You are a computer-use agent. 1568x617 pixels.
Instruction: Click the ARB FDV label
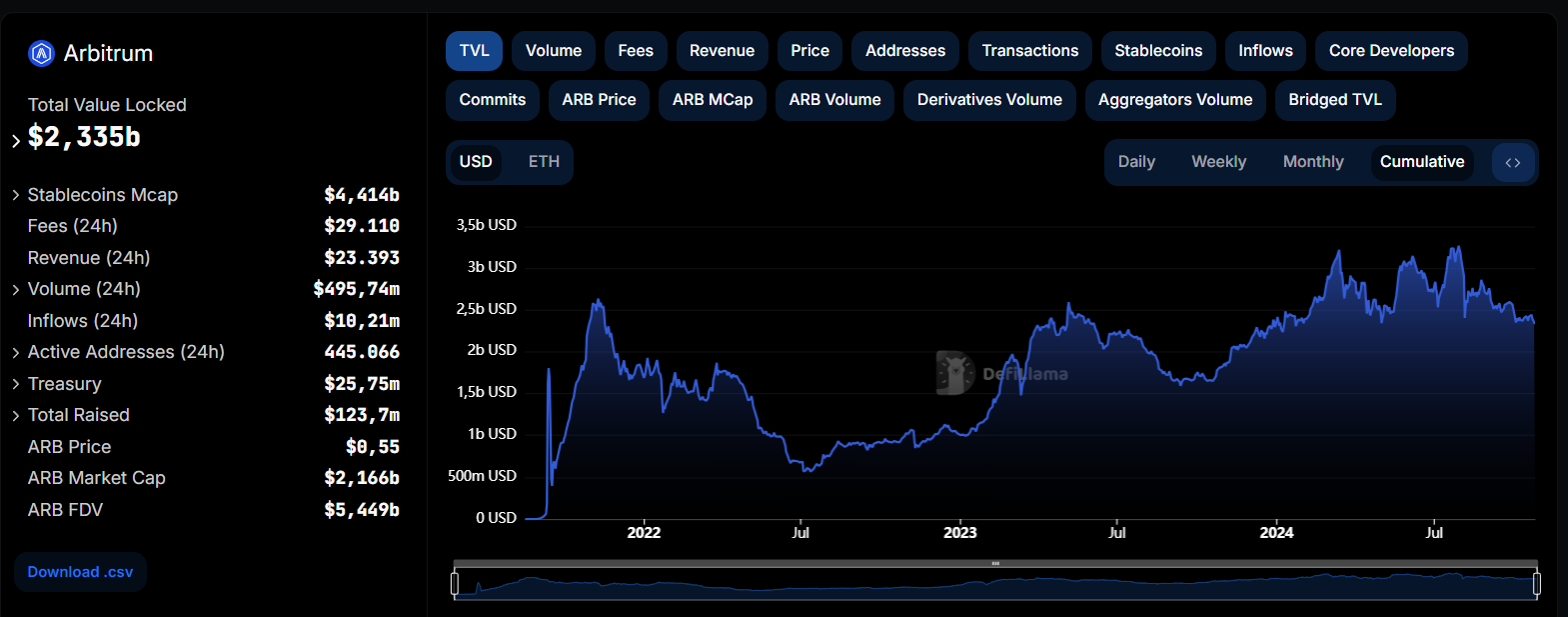point(65,510)
